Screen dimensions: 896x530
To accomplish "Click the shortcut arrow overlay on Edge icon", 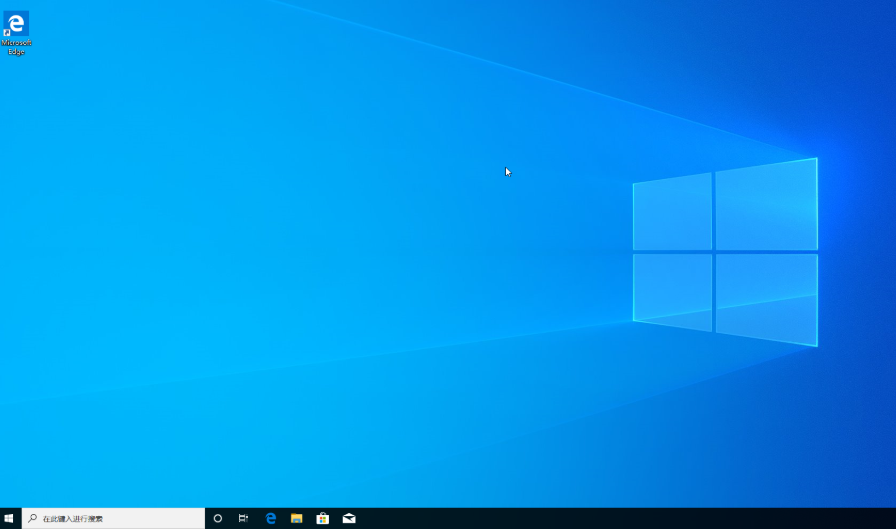I will tap(7, 33).
